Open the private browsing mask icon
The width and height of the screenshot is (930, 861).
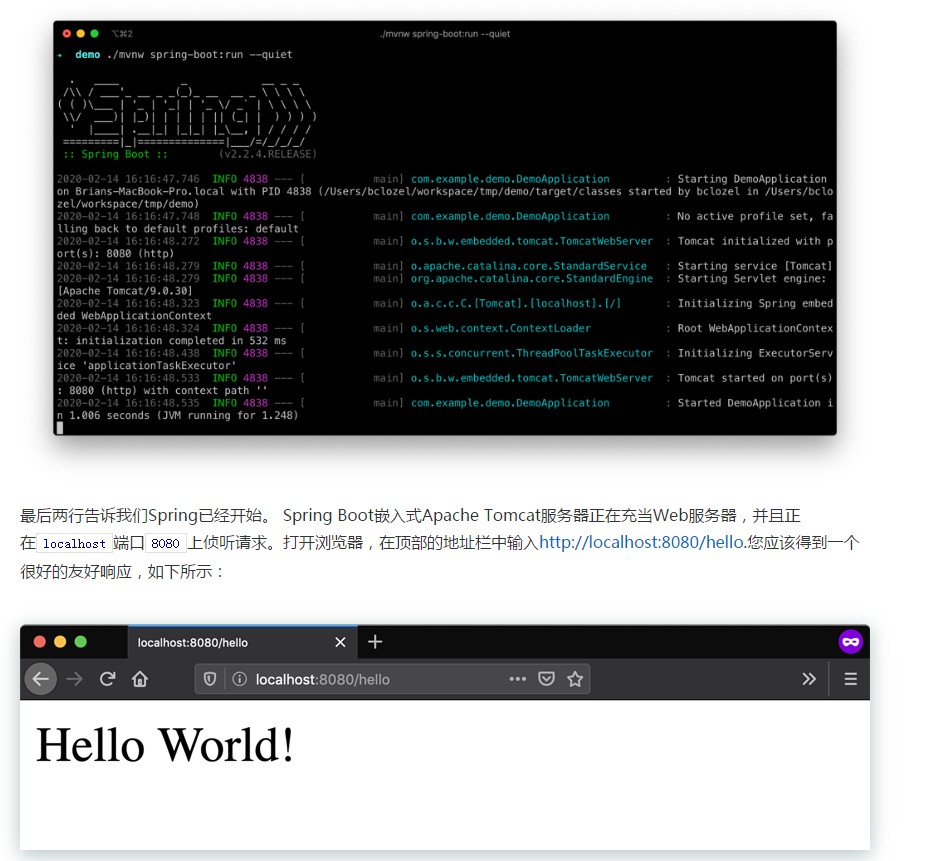[x=849, y=642]
